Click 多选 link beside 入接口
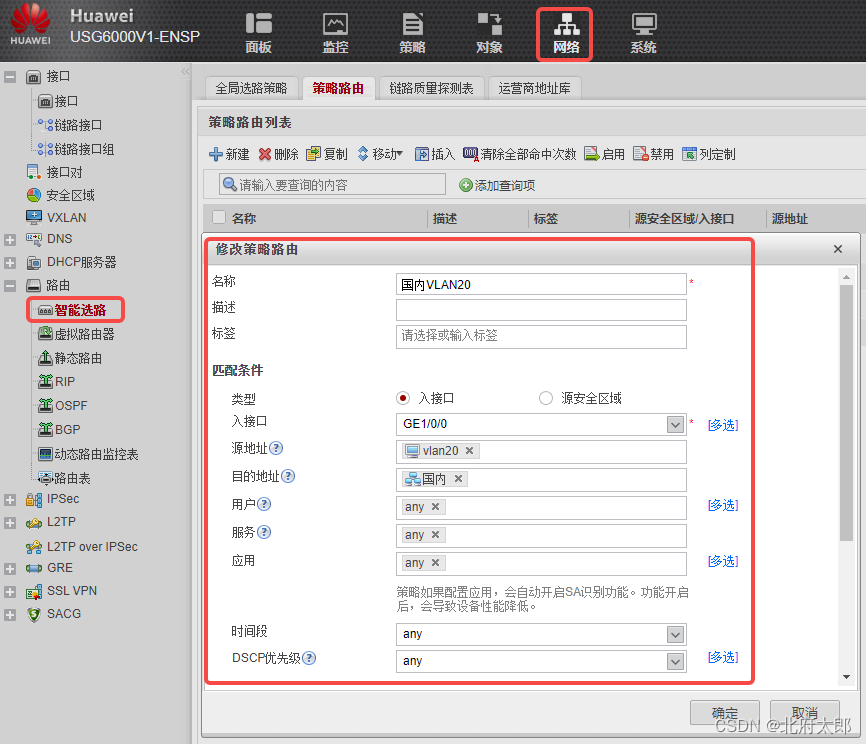The image size is (866, 744). tap(723, 425)
